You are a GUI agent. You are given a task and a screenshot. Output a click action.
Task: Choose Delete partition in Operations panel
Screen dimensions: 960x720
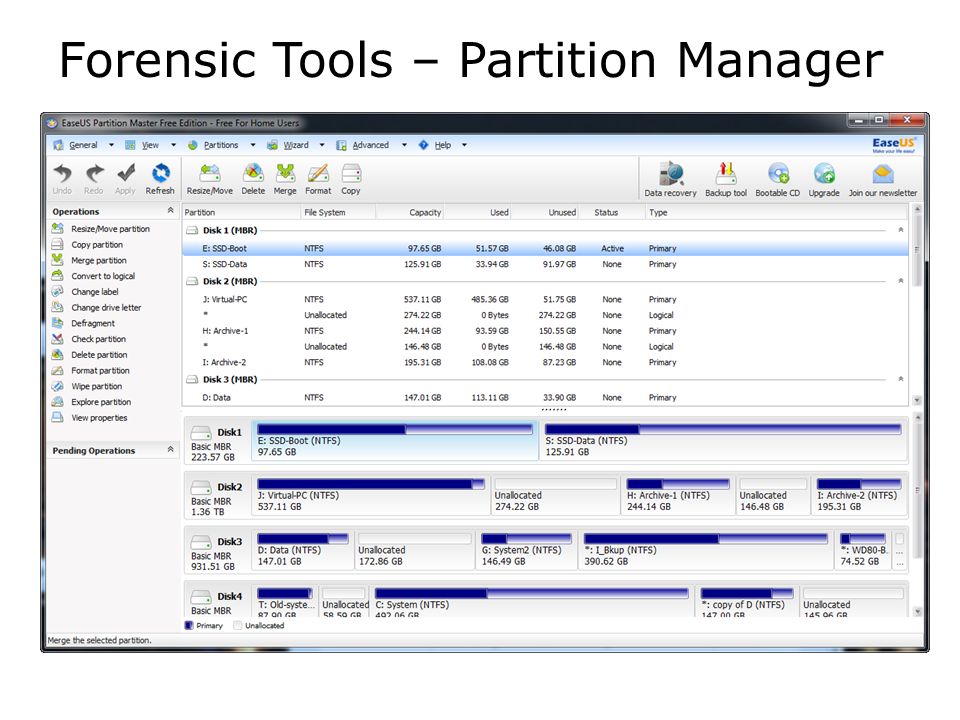pyautogui.click(x=99, y=355)
